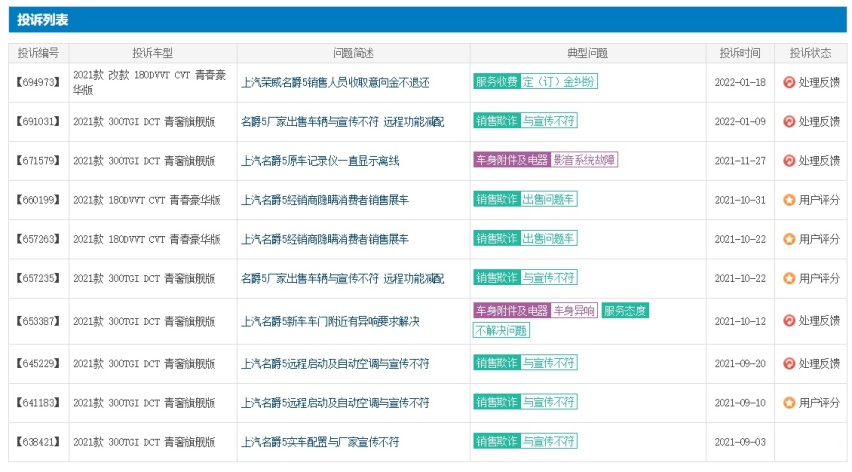Click rating star icon in row 641183
852x472 pixels.
pos(789,402)
